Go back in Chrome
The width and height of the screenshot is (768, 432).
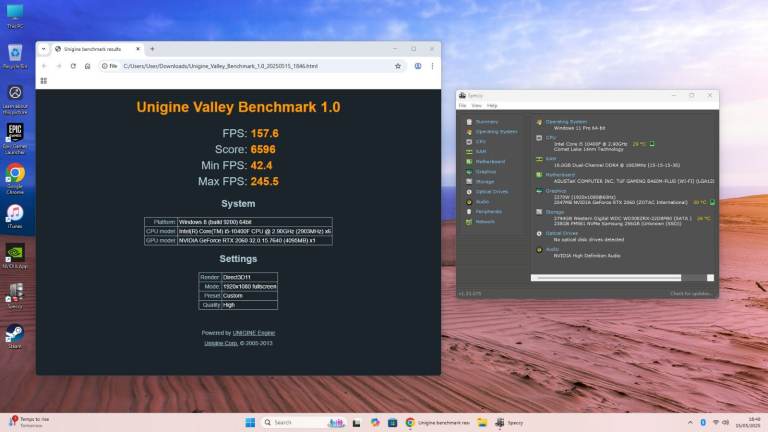tap(44, 66)
